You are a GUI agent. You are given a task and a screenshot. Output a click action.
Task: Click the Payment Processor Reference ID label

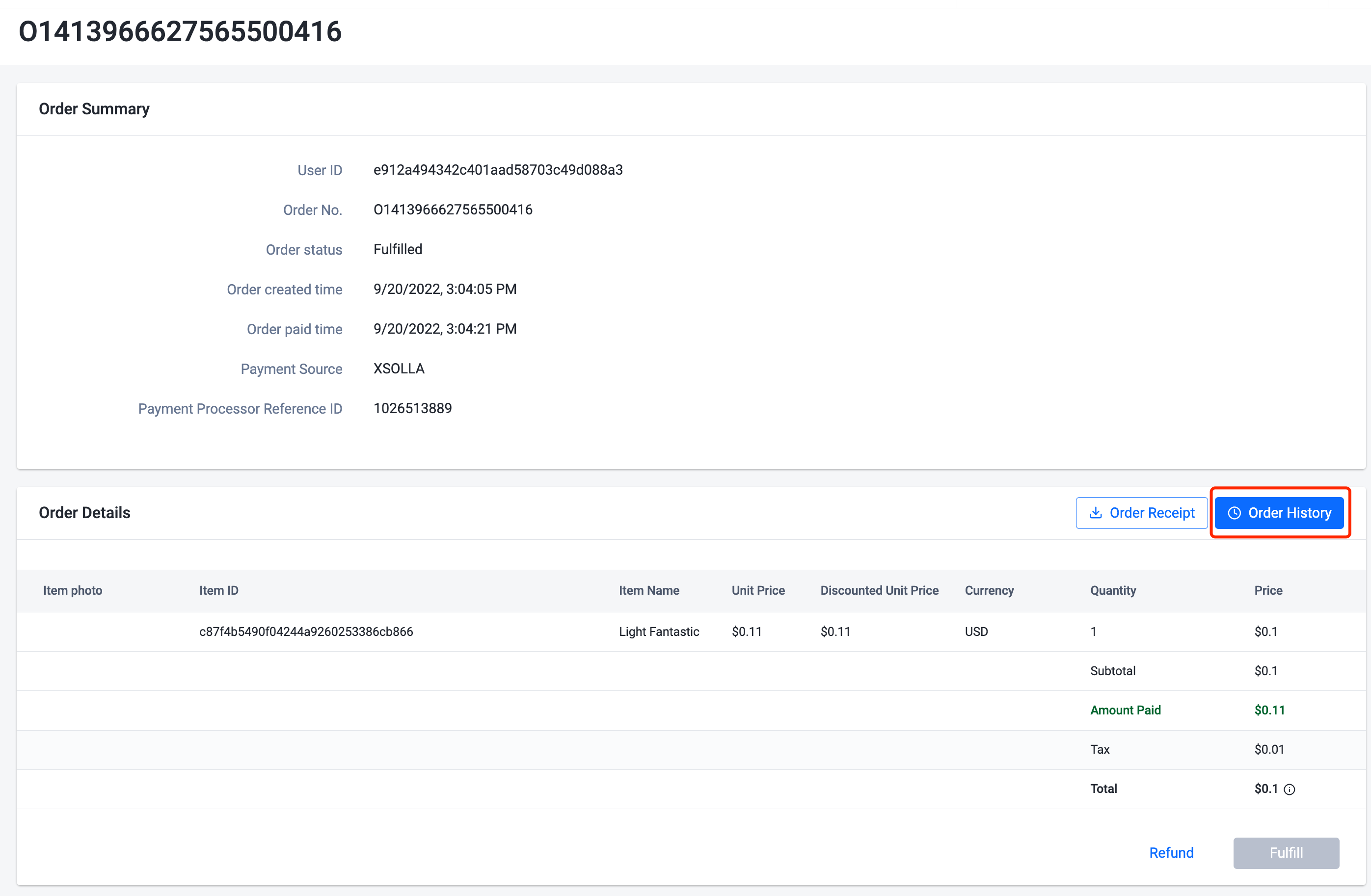(x=240, y=408)
